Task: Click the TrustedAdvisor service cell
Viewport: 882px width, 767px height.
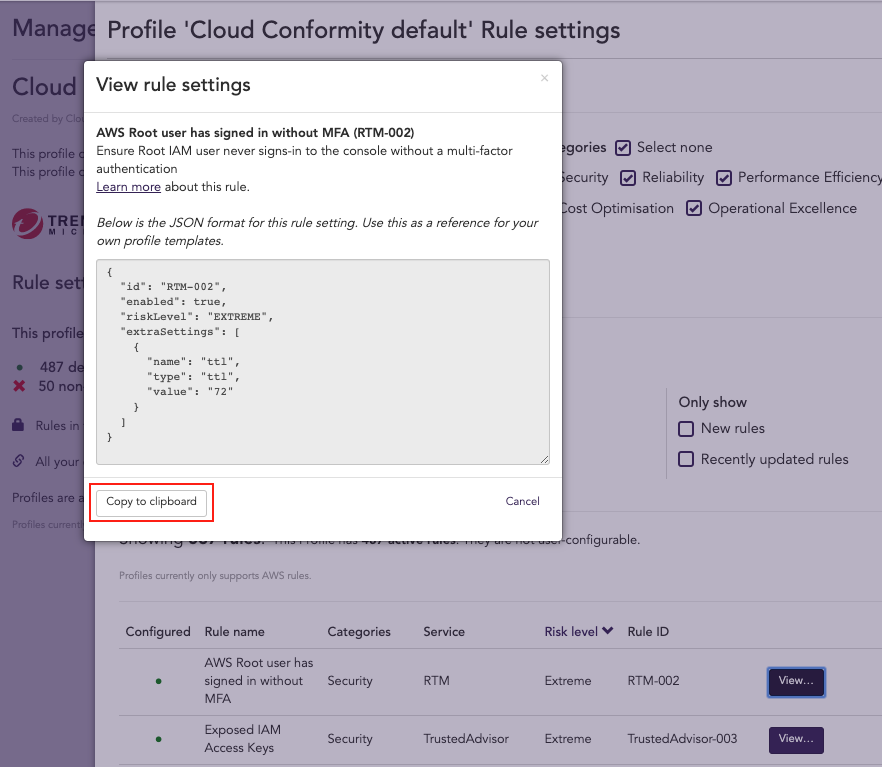Action: (466, 738)
